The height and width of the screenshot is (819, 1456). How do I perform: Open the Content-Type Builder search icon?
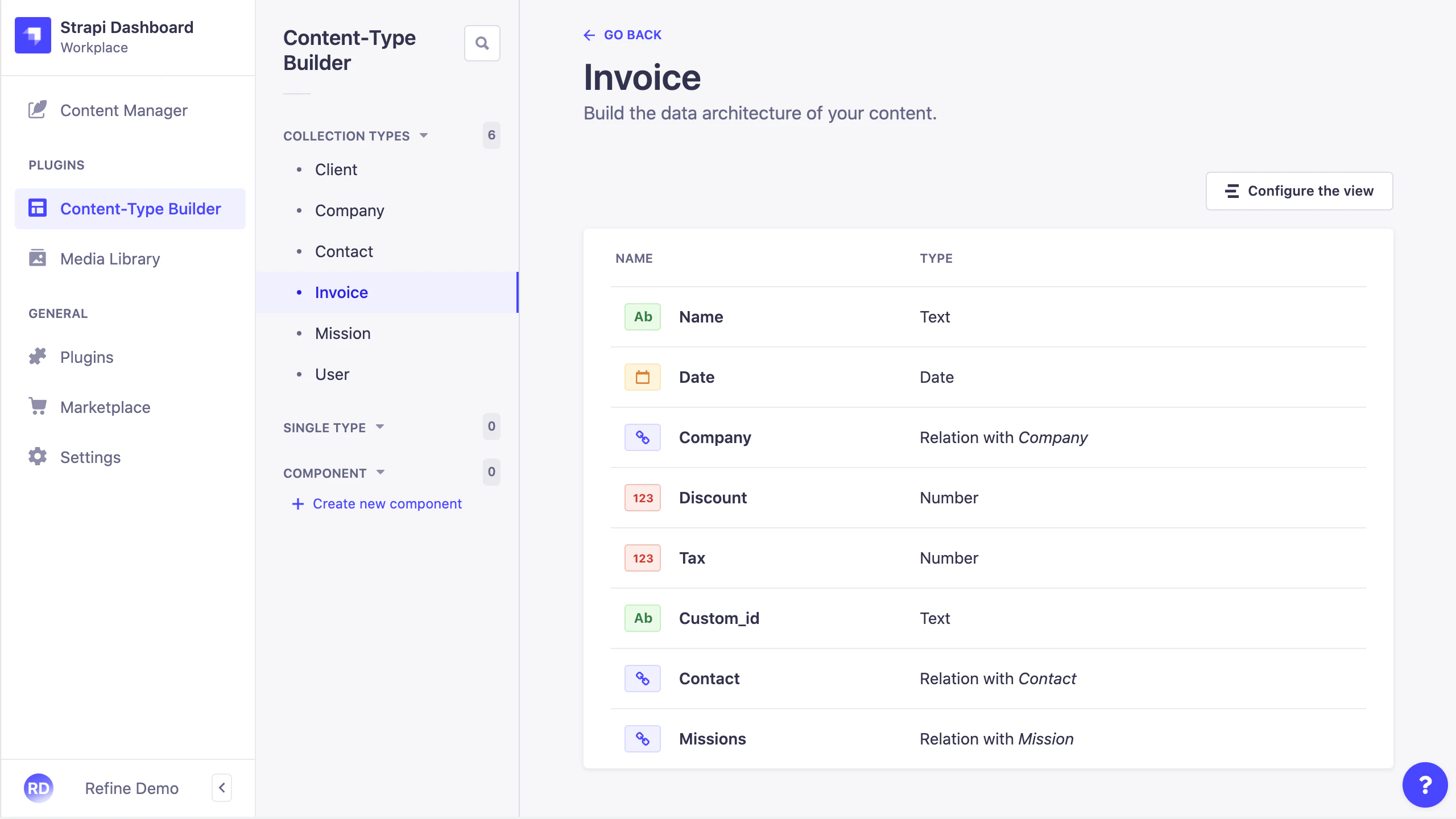pos(482,43)
